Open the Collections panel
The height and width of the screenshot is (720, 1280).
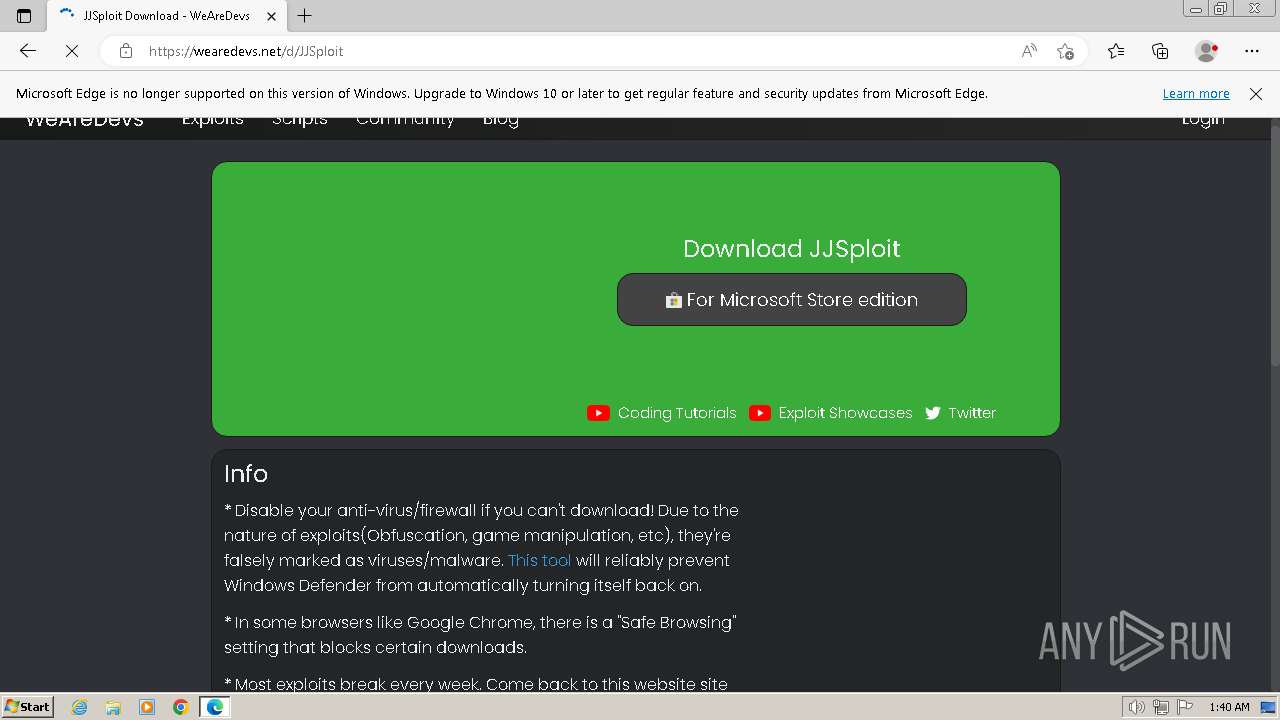[x=1160, y=51]
